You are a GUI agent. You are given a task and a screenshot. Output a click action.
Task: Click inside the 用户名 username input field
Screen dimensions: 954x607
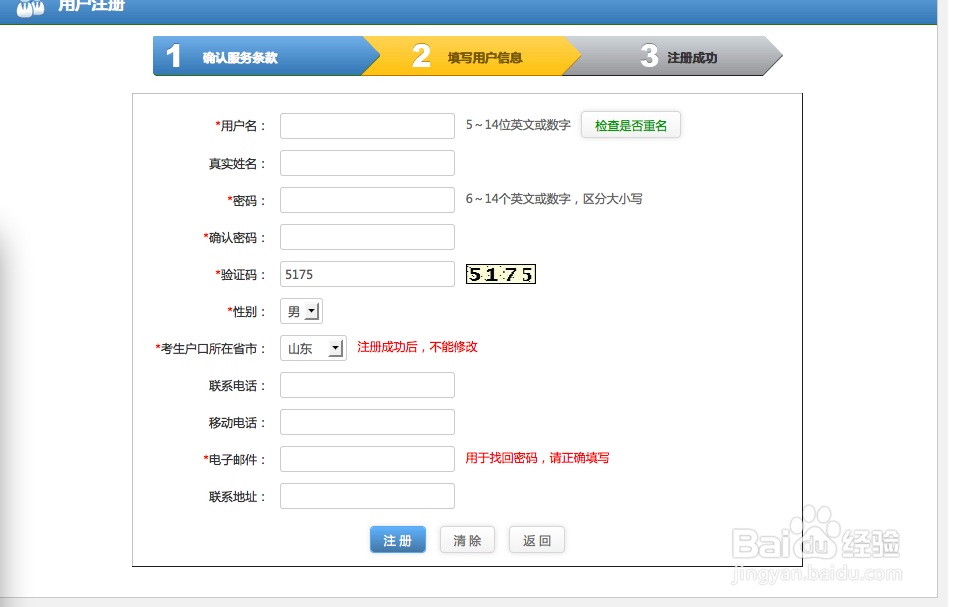tap(366, 125)
